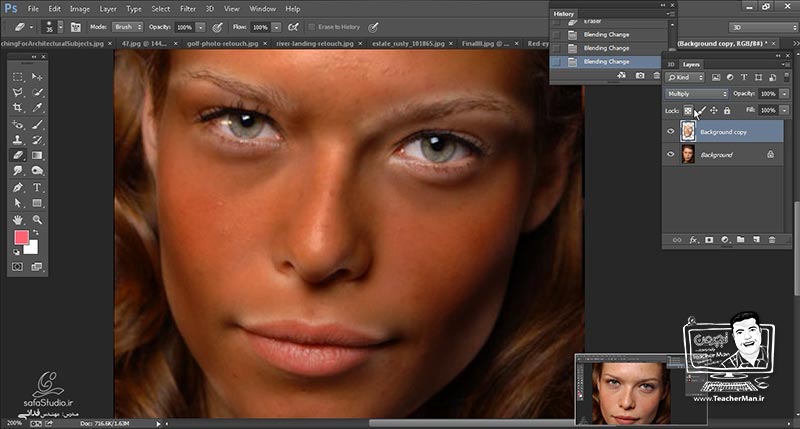Open layer Opacity slider dropdown
This screenshot has height=429, width=800.
[x=784, y=94]
